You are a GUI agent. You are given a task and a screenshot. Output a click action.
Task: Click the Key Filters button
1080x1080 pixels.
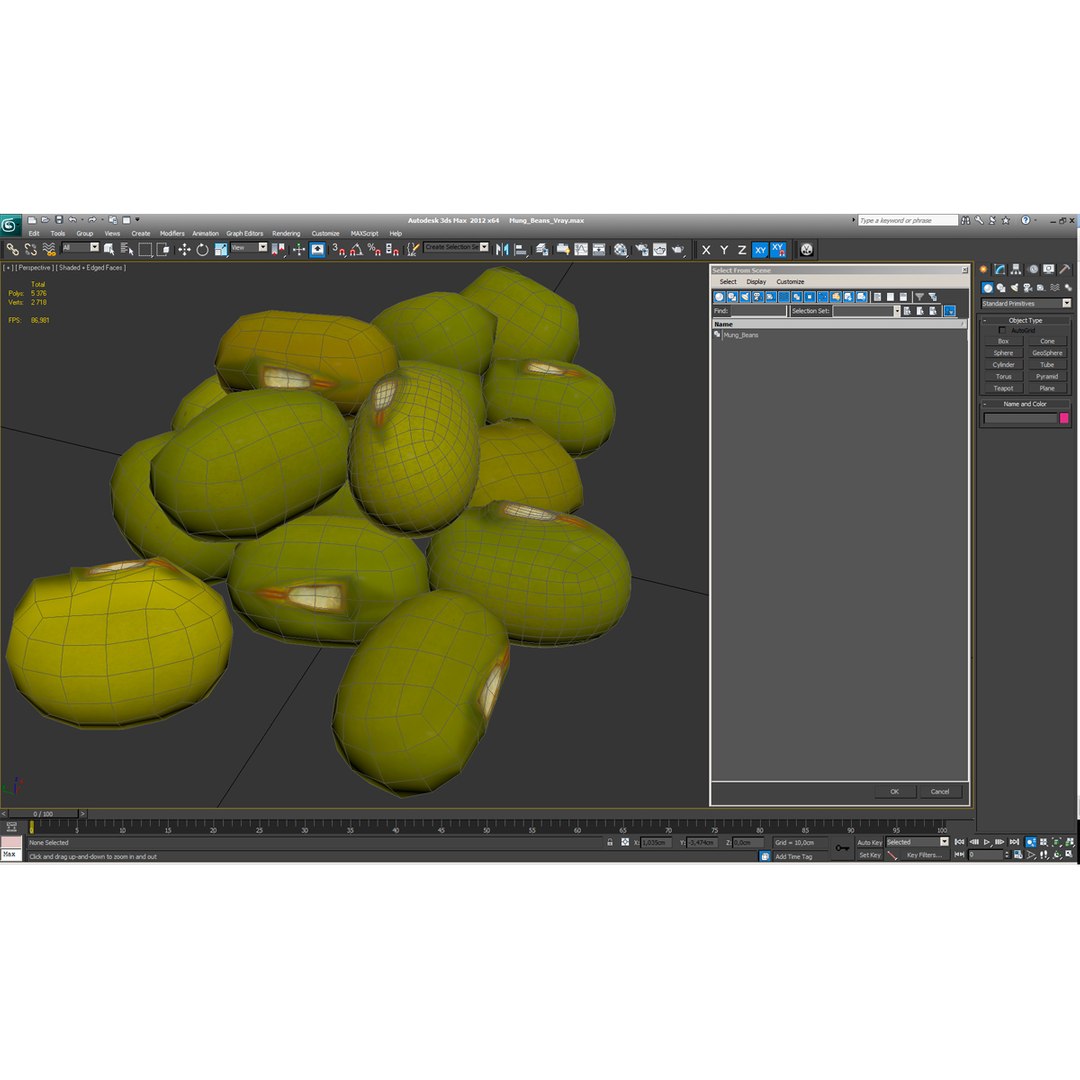924,855
